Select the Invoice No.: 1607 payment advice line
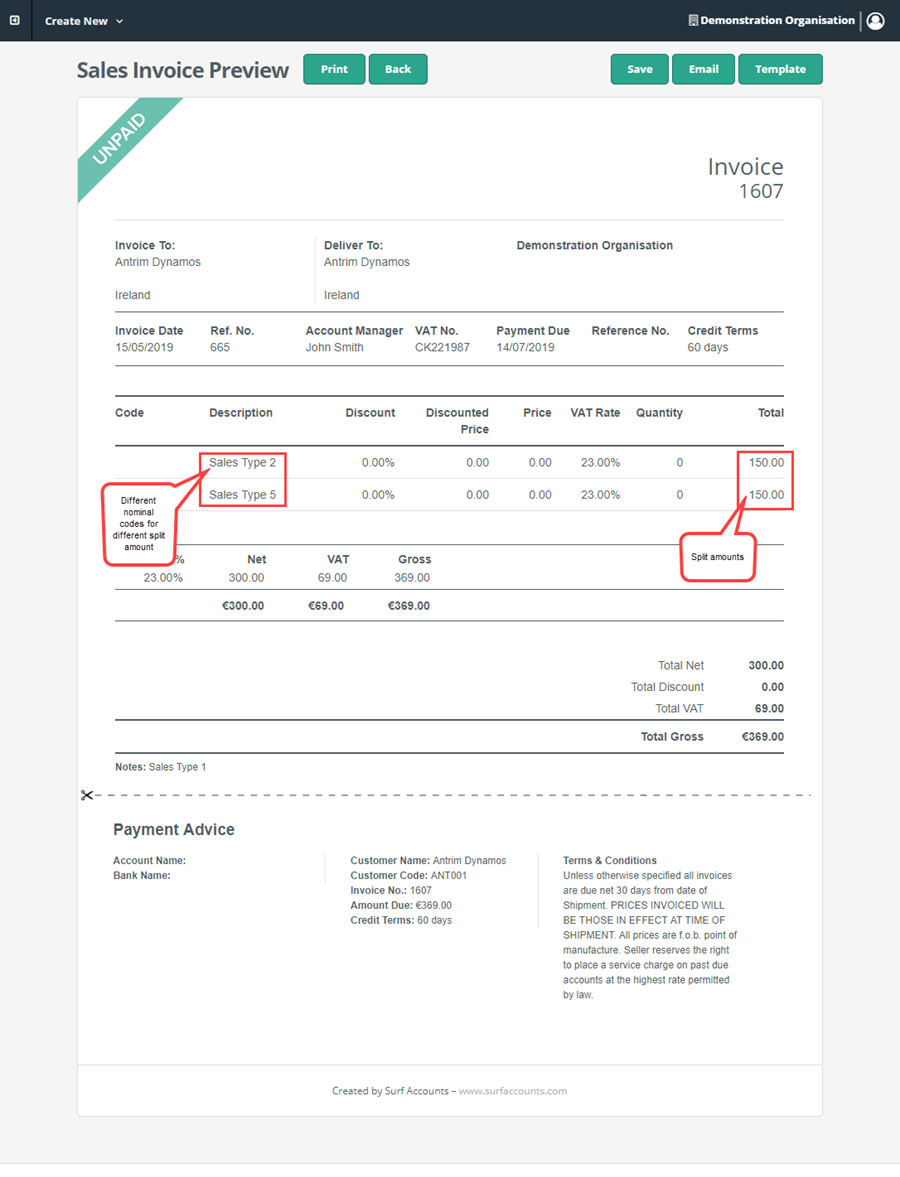 [391, 890]
